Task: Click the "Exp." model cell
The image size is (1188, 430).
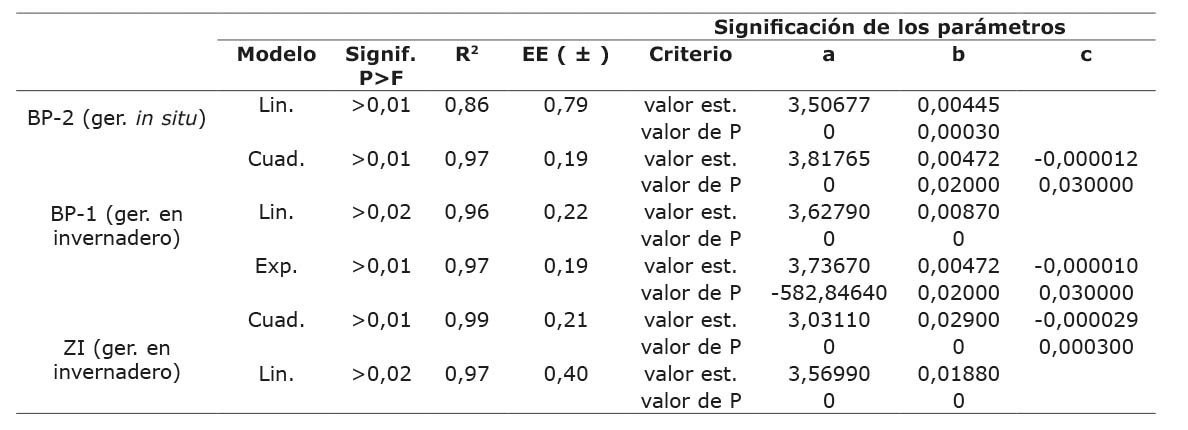Action: tap(276, 266)
